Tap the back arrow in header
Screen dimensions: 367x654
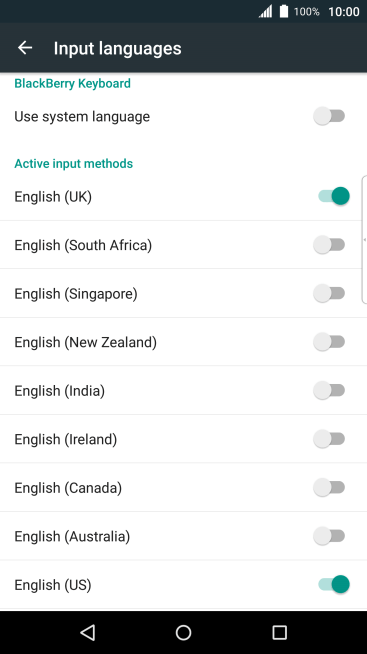(x=25, y=48)
